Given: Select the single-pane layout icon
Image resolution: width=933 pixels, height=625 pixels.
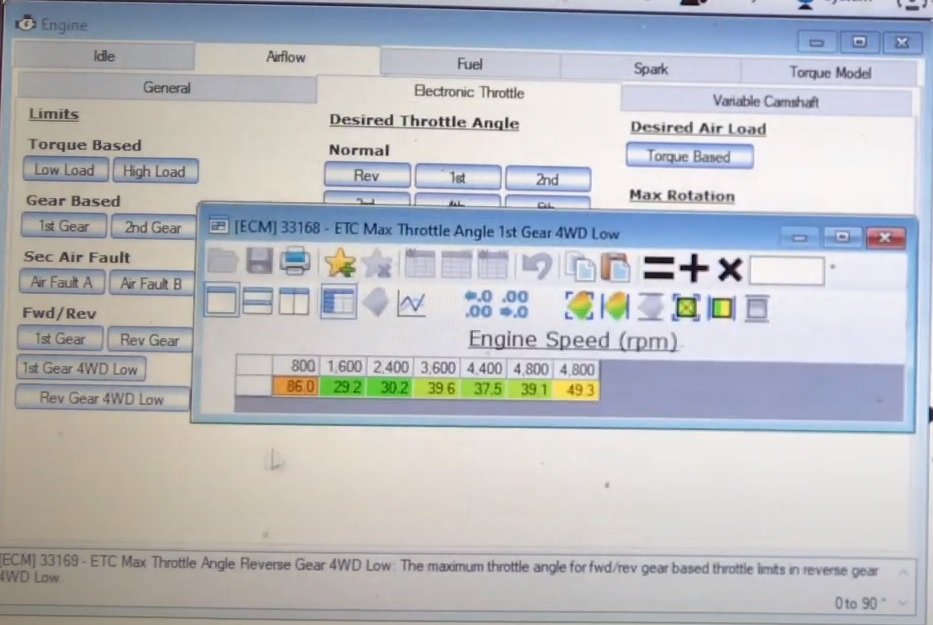Looking at the screenshot, I should point(221,299).
